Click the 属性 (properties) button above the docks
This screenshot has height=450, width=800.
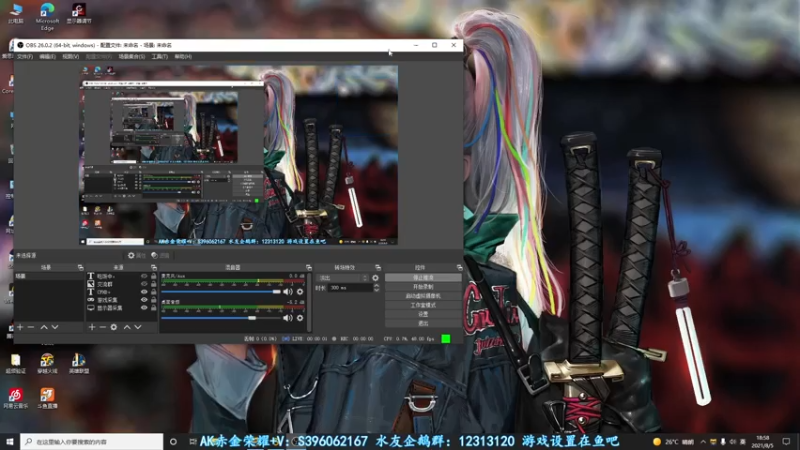tap(137, 255)
